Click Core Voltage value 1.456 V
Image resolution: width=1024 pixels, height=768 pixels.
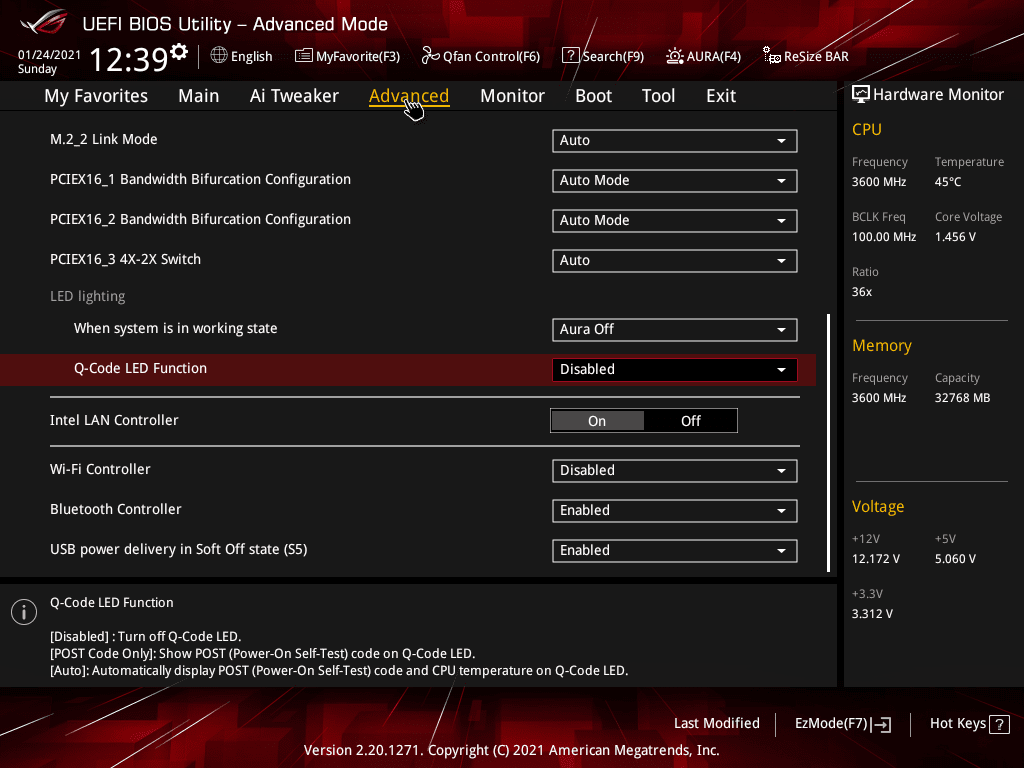click(x=955, y=237)
